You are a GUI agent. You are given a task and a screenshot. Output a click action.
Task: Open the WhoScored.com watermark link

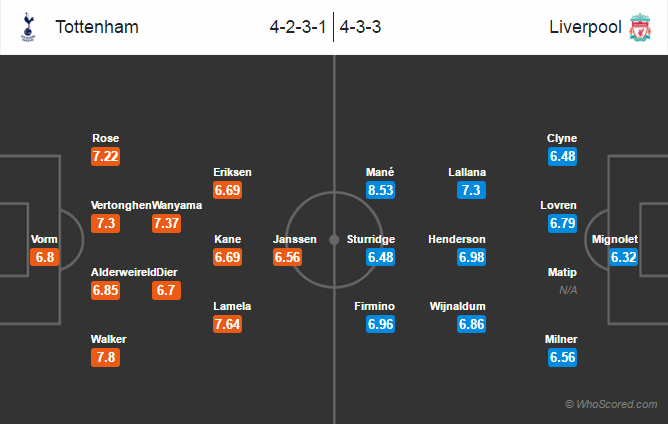click(x=611, y=404)
